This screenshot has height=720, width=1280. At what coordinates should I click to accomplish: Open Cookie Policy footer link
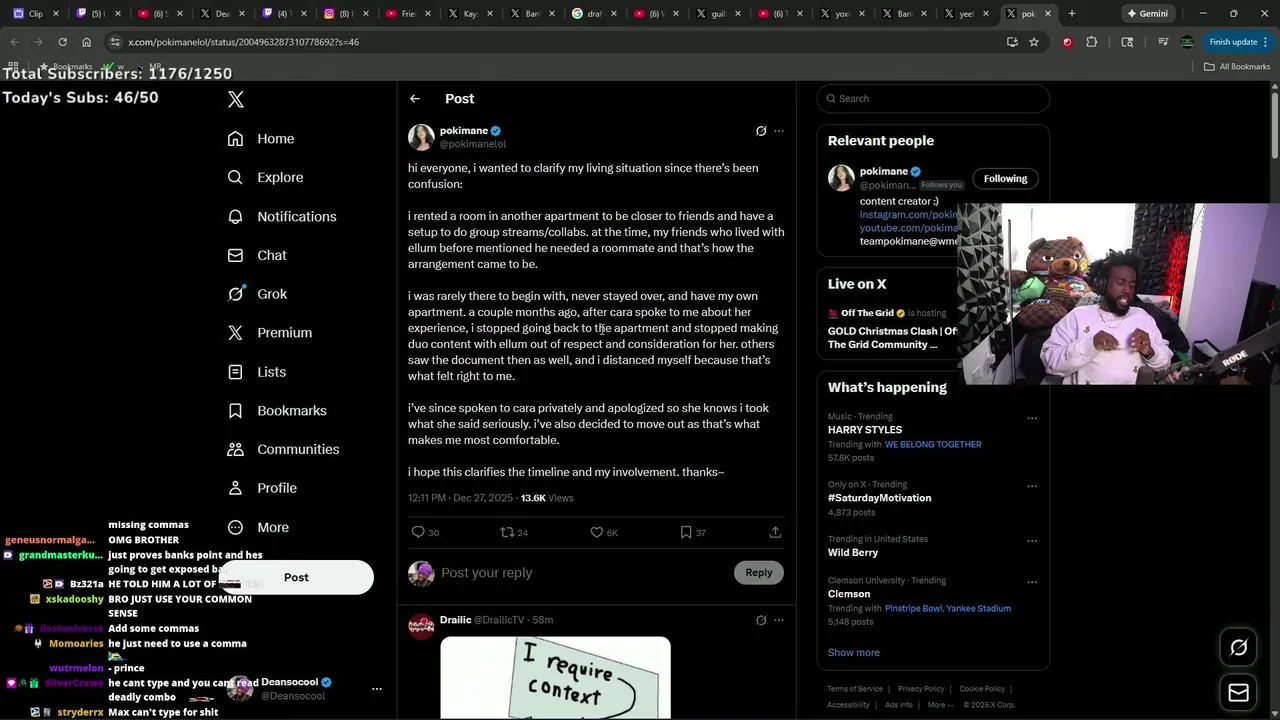(x=982, y=689)
